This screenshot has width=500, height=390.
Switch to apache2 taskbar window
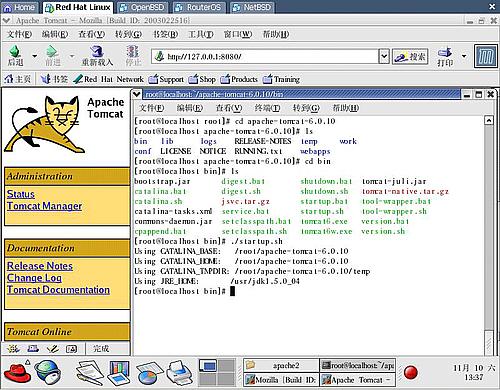281,365
